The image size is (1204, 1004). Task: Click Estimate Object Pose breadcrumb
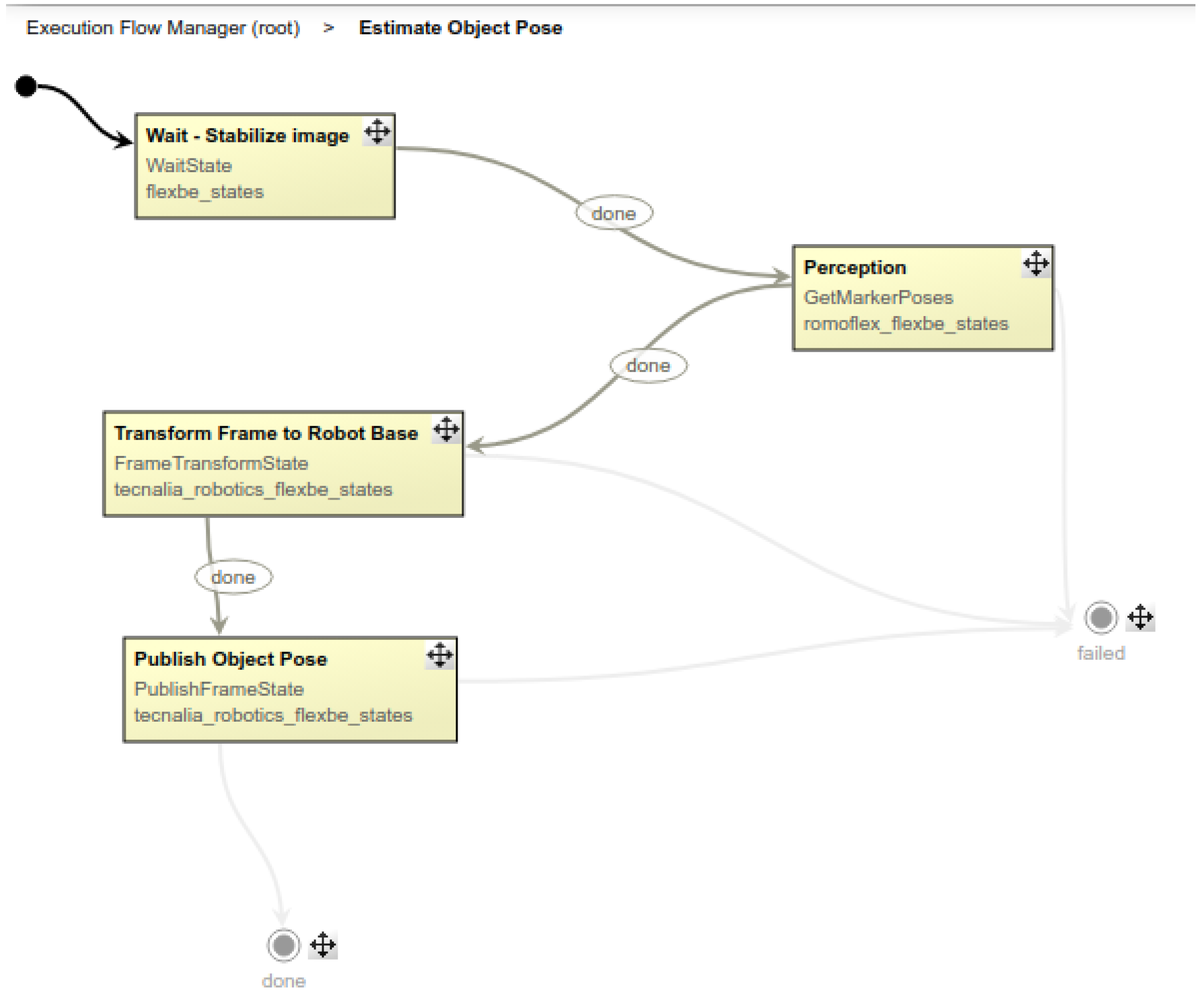461,28
